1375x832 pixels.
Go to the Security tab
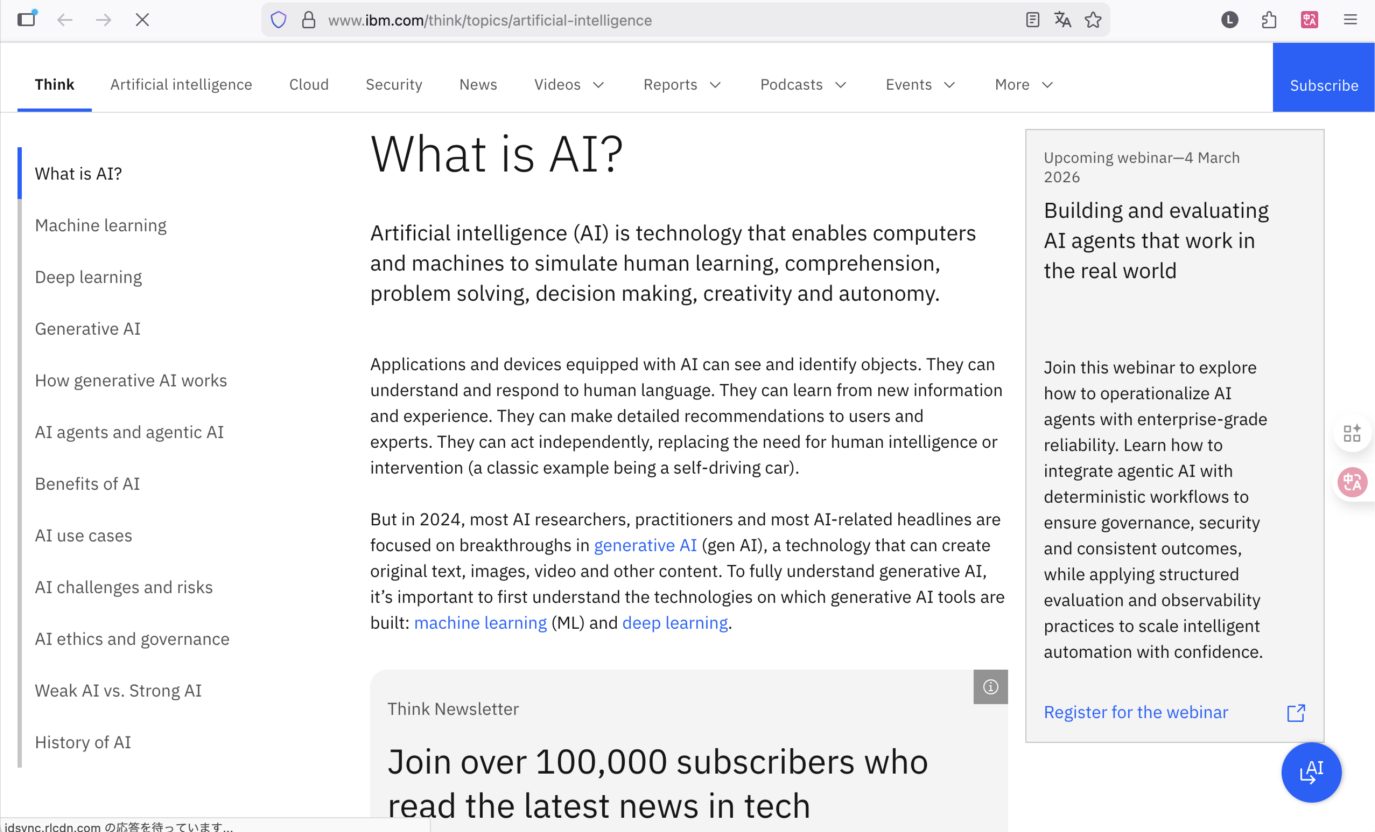(394, 85)
